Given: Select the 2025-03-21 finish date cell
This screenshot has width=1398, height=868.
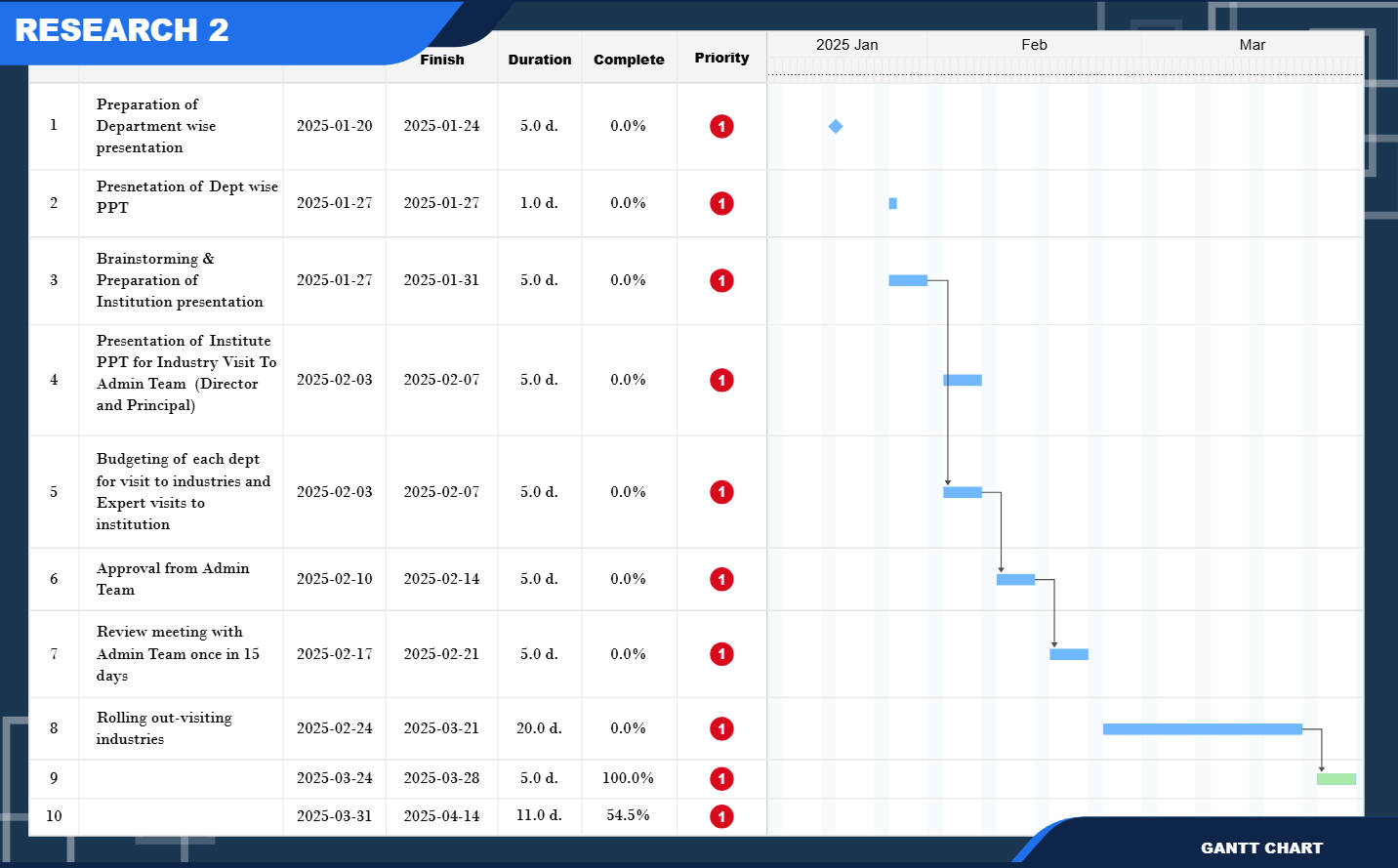Looking at the screenshot, I should (x=441, y=728).
